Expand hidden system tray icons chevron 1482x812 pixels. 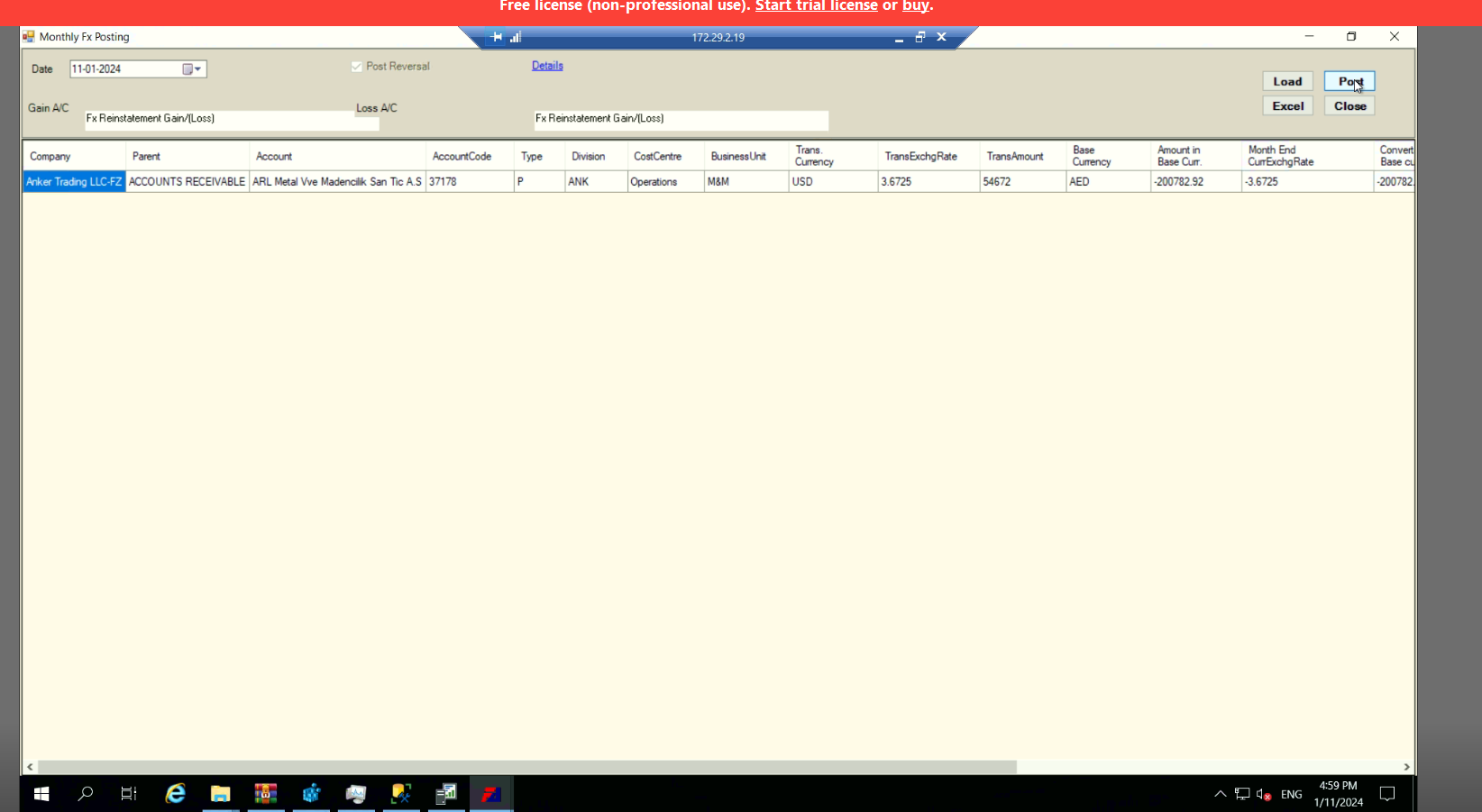(x=1220, y=794)
